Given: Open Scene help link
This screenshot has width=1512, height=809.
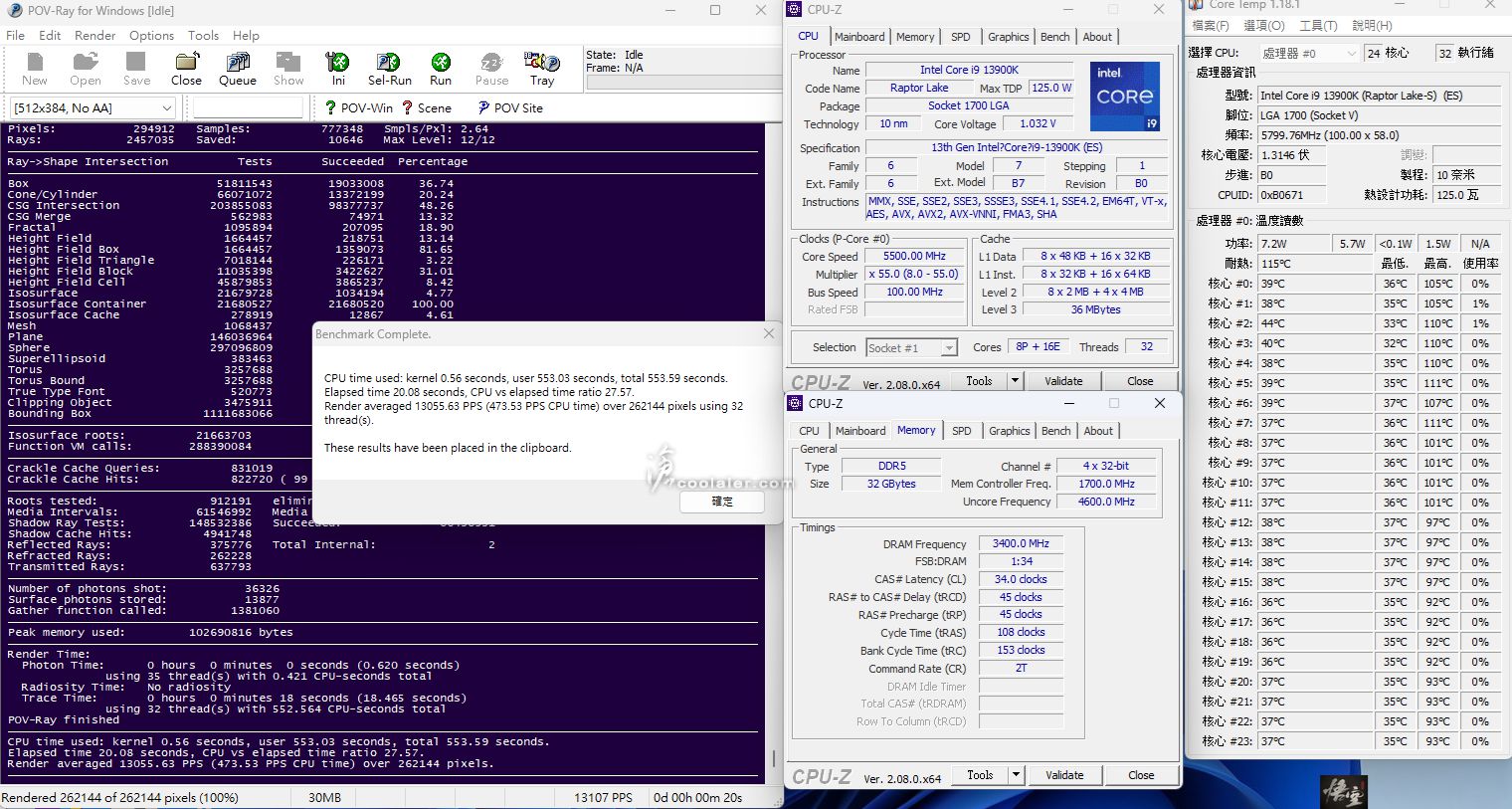Looking at the screenshot, I should (427, 107).
